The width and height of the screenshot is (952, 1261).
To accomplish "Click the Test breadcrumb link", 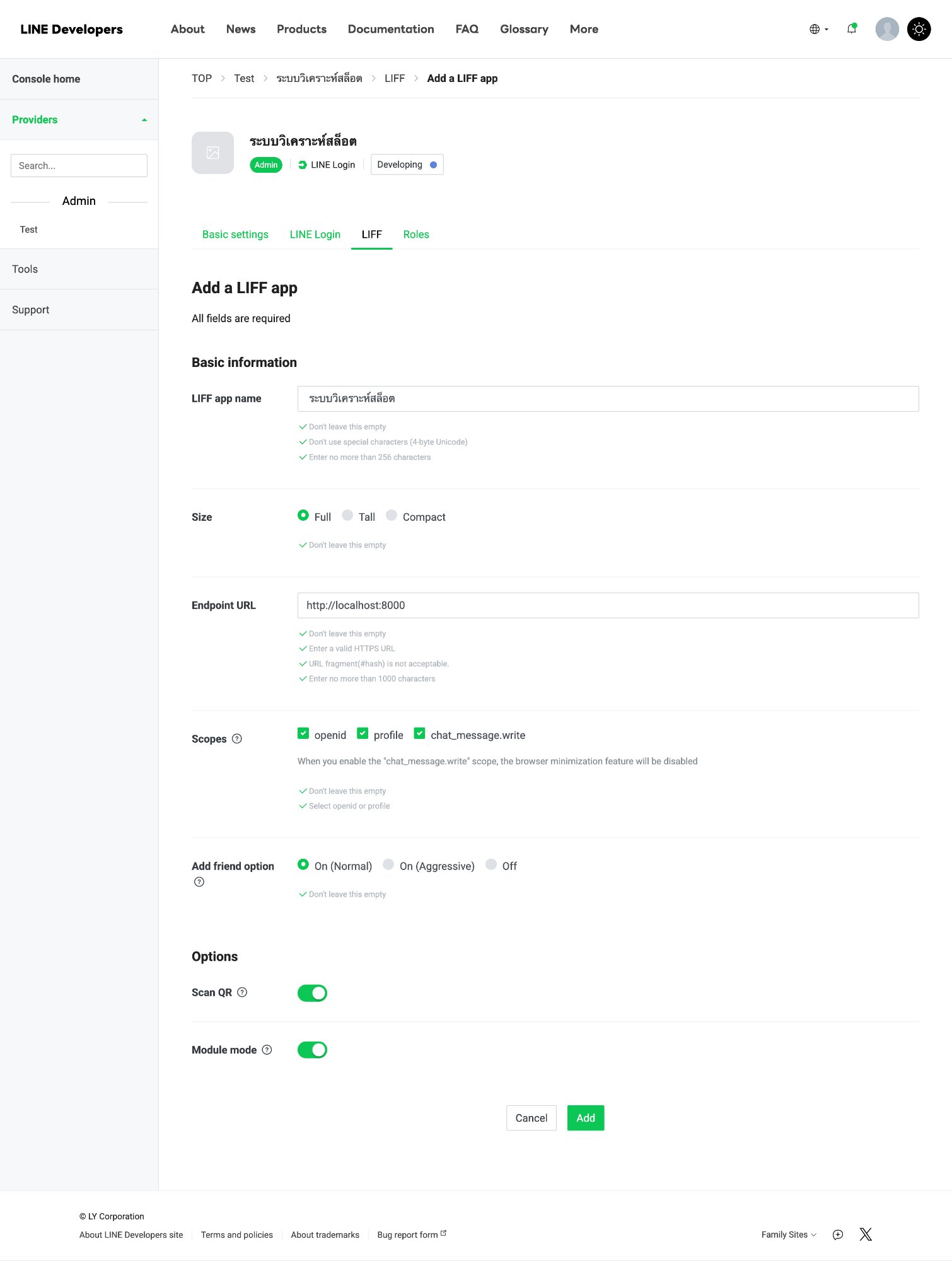I will 244,78.
